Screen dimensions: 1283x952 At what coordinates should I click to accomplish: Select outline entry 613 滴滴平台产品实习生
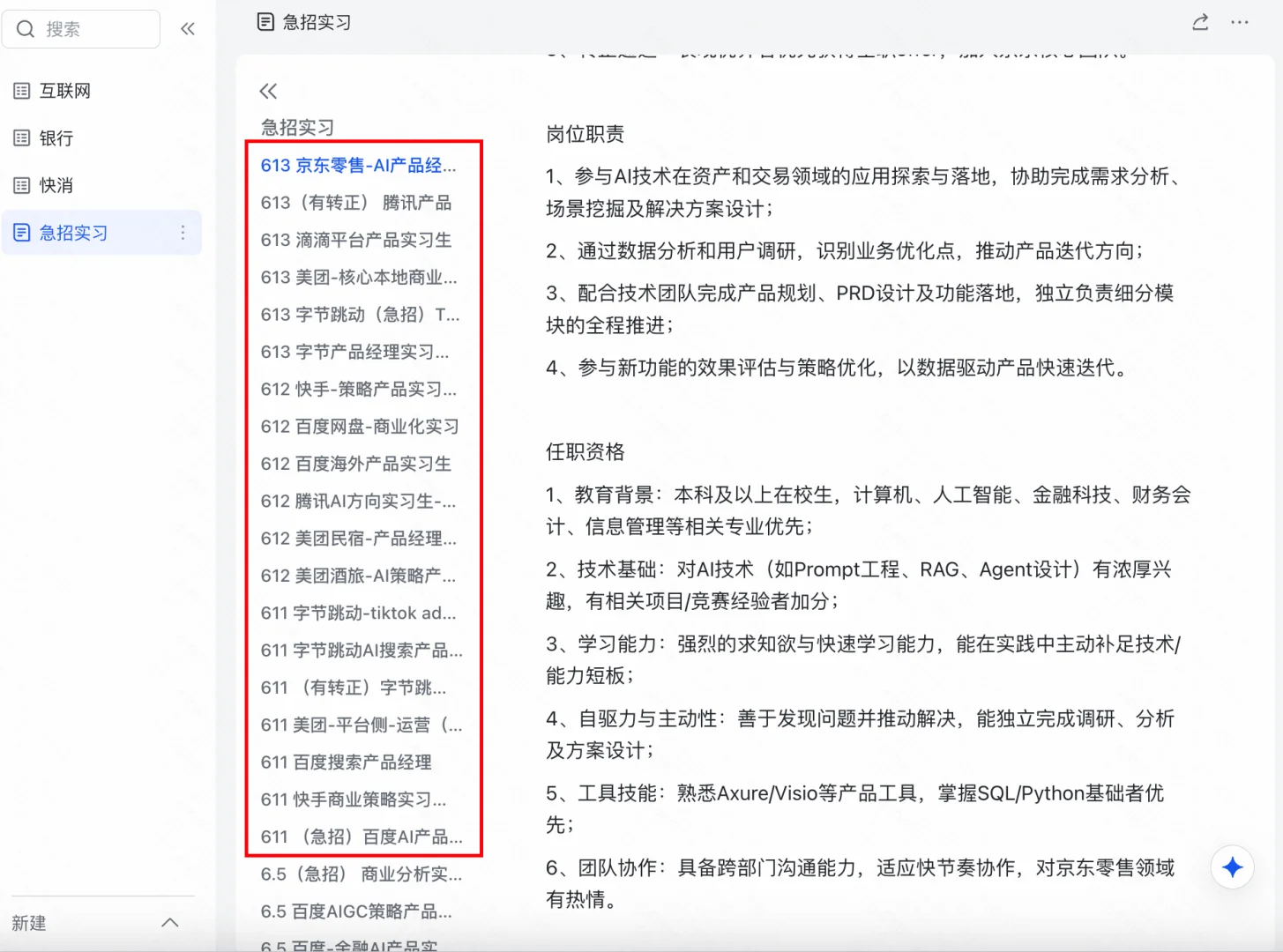[356, 240]
